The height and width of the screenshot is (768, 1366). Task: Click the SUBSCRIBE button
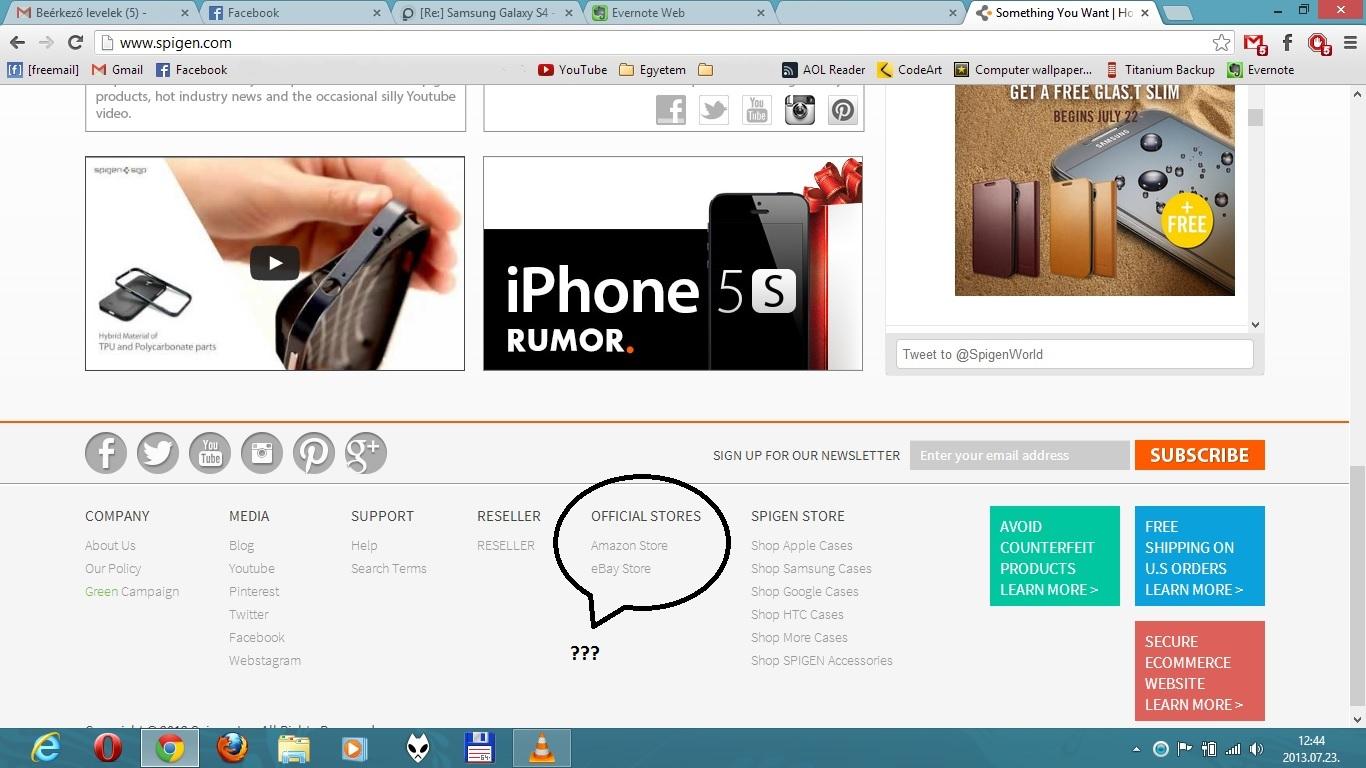[1200, 455]
